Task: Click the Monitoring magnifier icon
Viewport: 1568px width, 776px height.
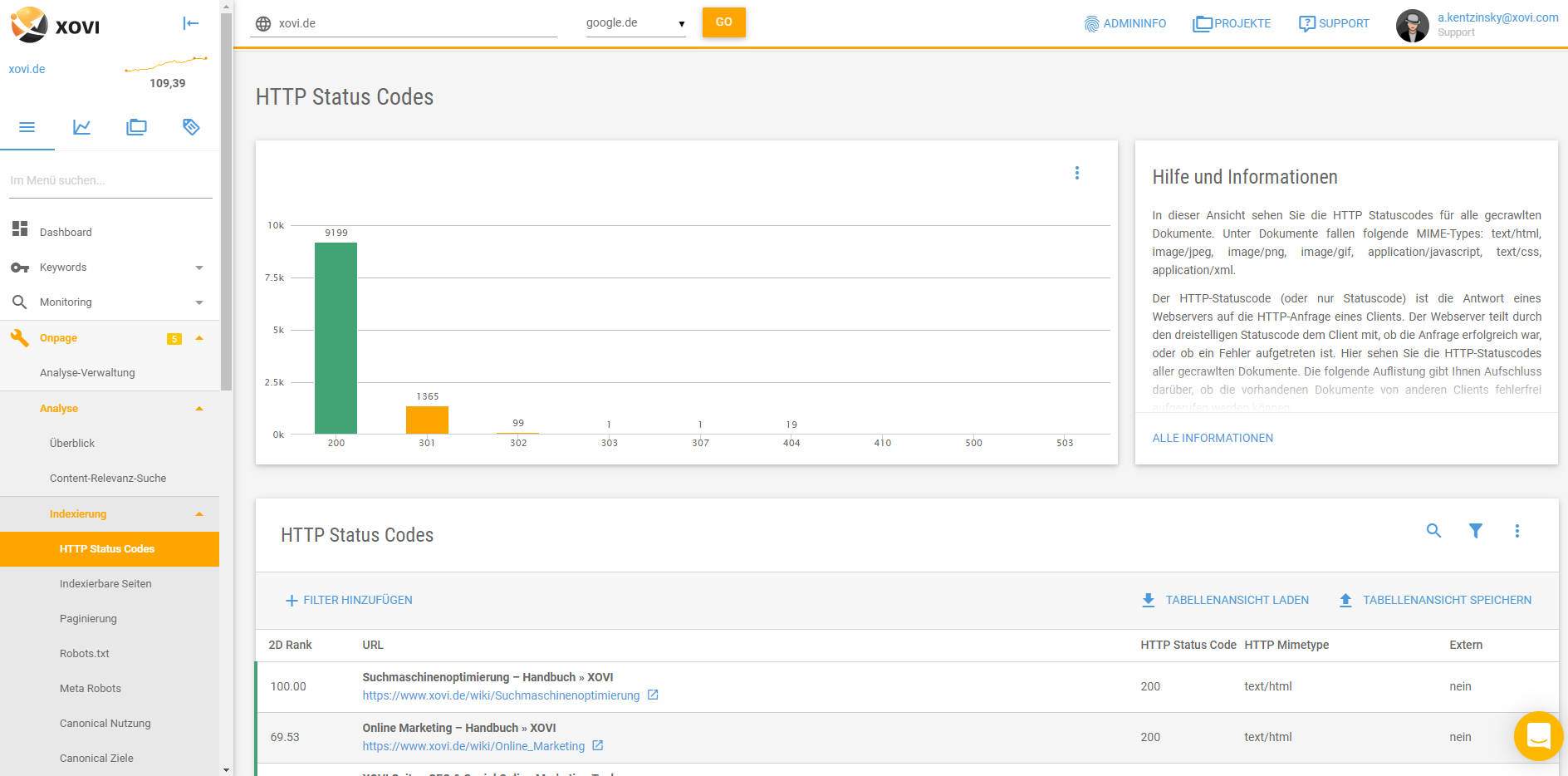Action: 20,302
